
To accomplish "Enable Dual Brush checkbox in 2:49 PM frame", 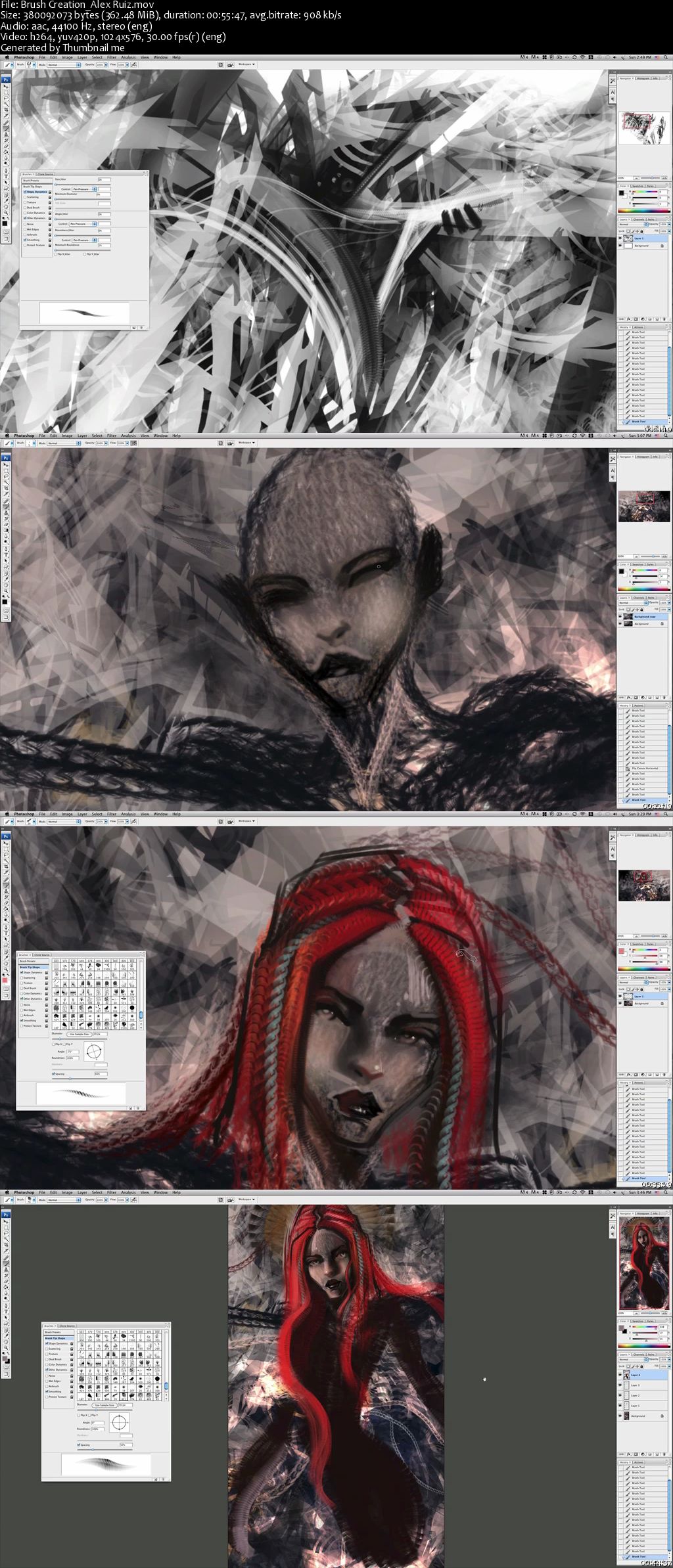I will point(25,208).
